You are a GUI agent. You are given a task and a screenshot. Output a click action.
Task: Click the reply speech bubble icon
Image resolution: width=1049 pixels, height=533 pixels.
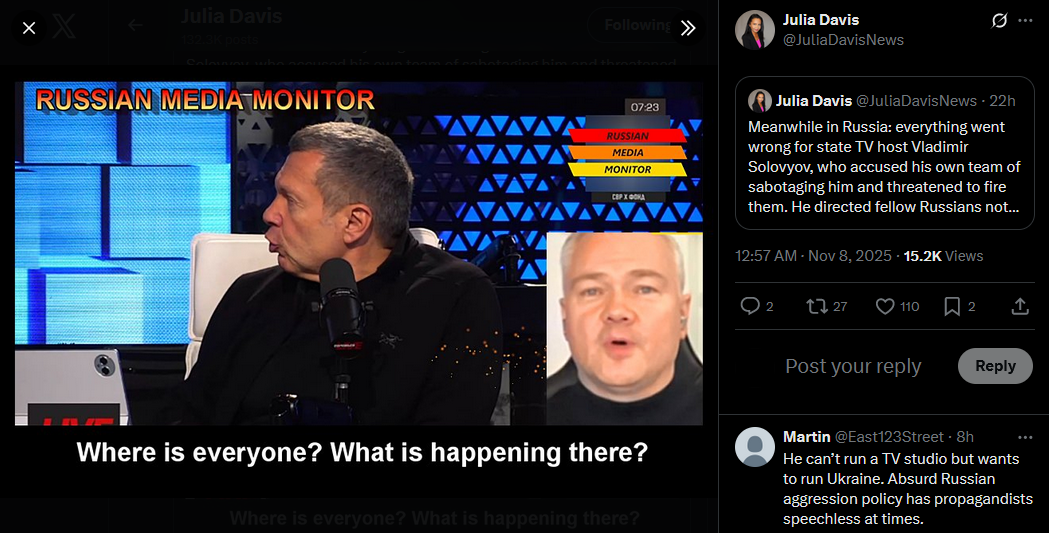point(750,306)
